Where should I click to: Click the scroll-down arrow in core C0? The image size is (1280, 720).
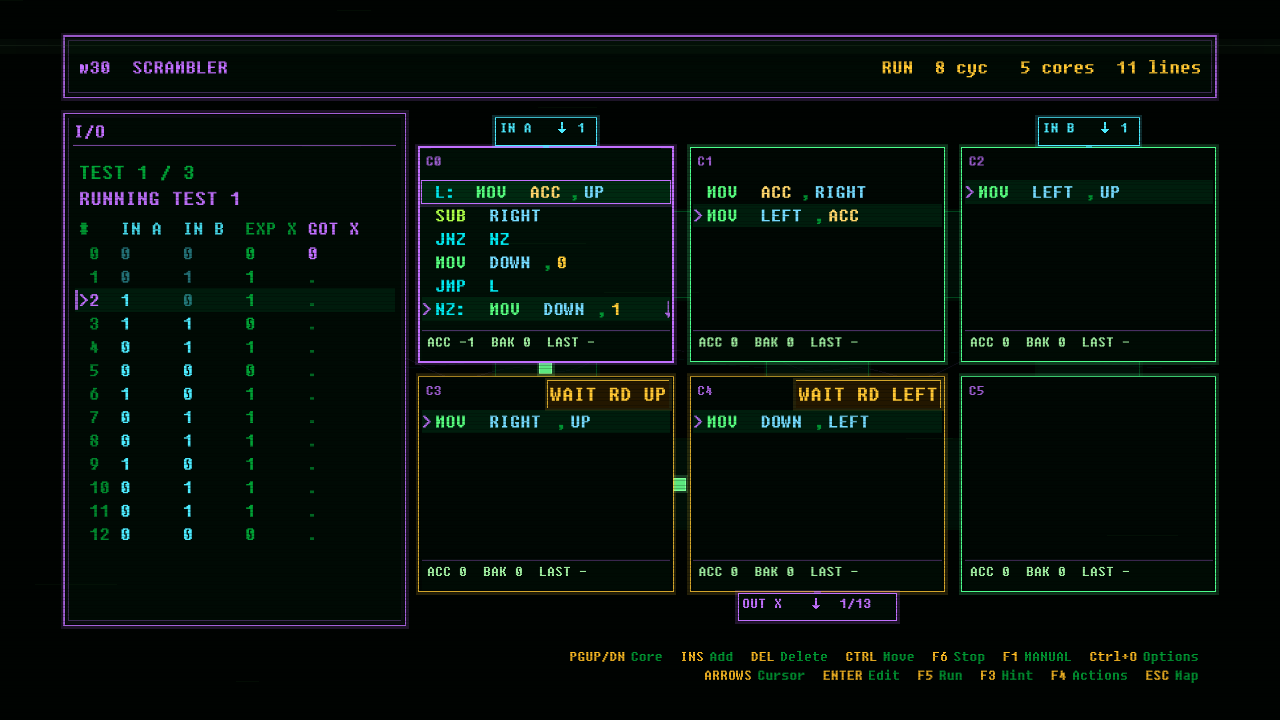click(x=667, y=310)
